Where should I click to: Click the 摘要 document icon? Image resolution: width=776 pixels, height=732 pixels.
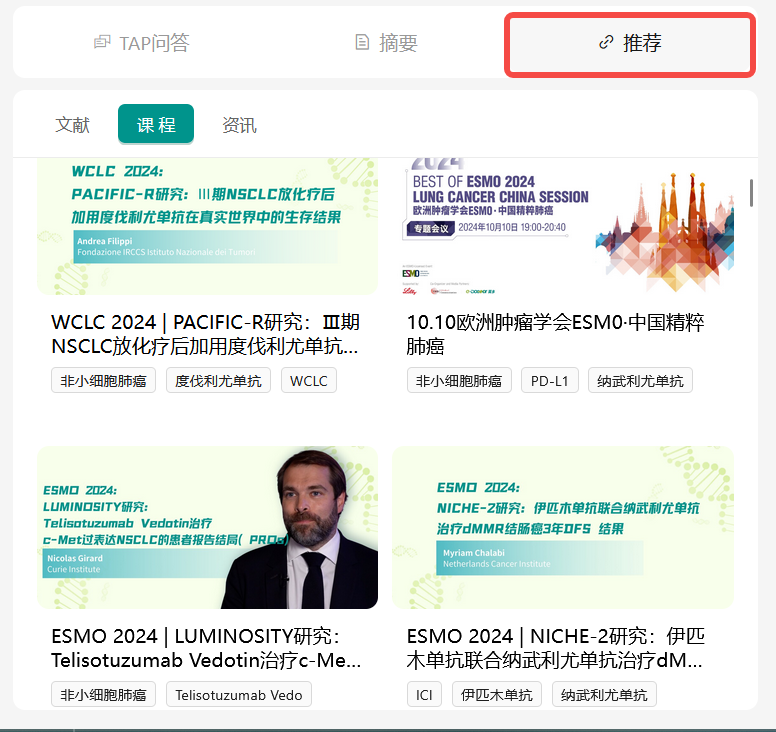click(362, 43)
